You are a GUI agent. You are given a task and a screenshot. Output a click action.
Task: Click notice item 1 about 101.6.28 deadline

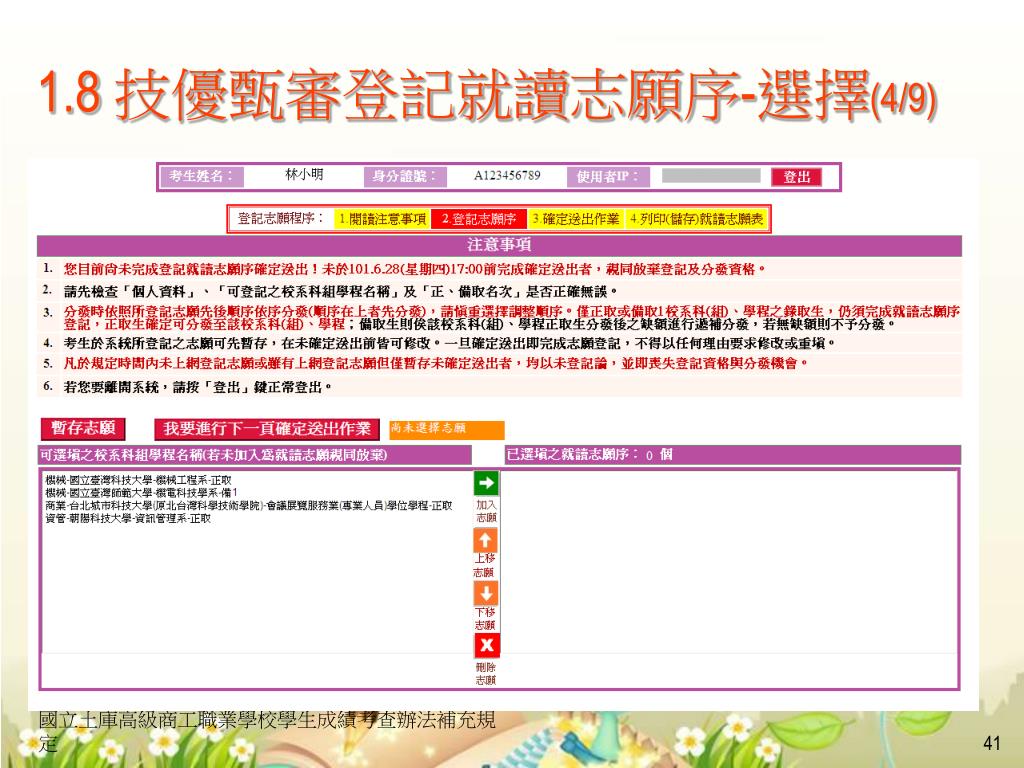click(x=500, y=269)
